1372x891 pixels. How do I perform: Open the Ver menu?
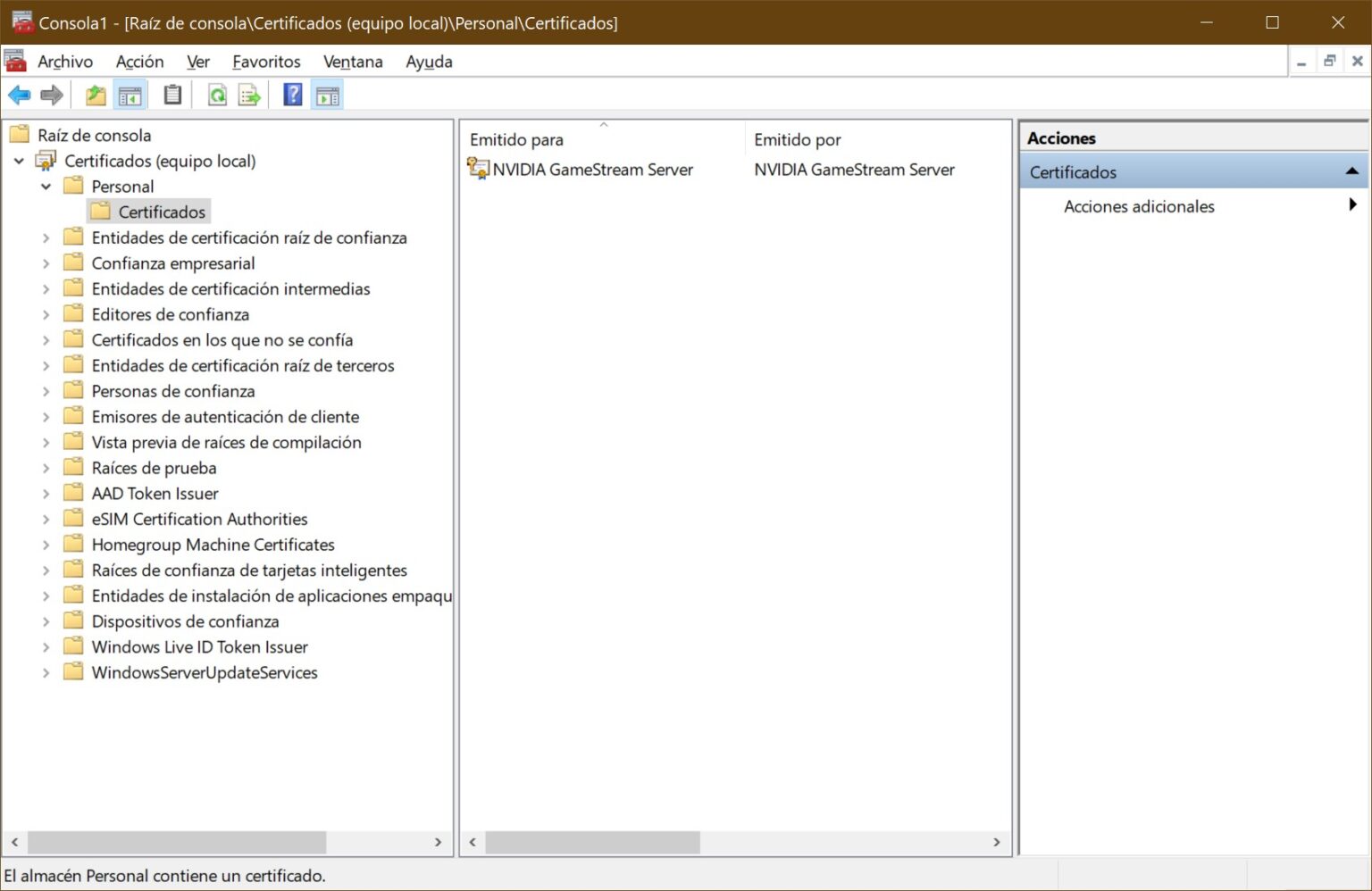coord(198,62)
